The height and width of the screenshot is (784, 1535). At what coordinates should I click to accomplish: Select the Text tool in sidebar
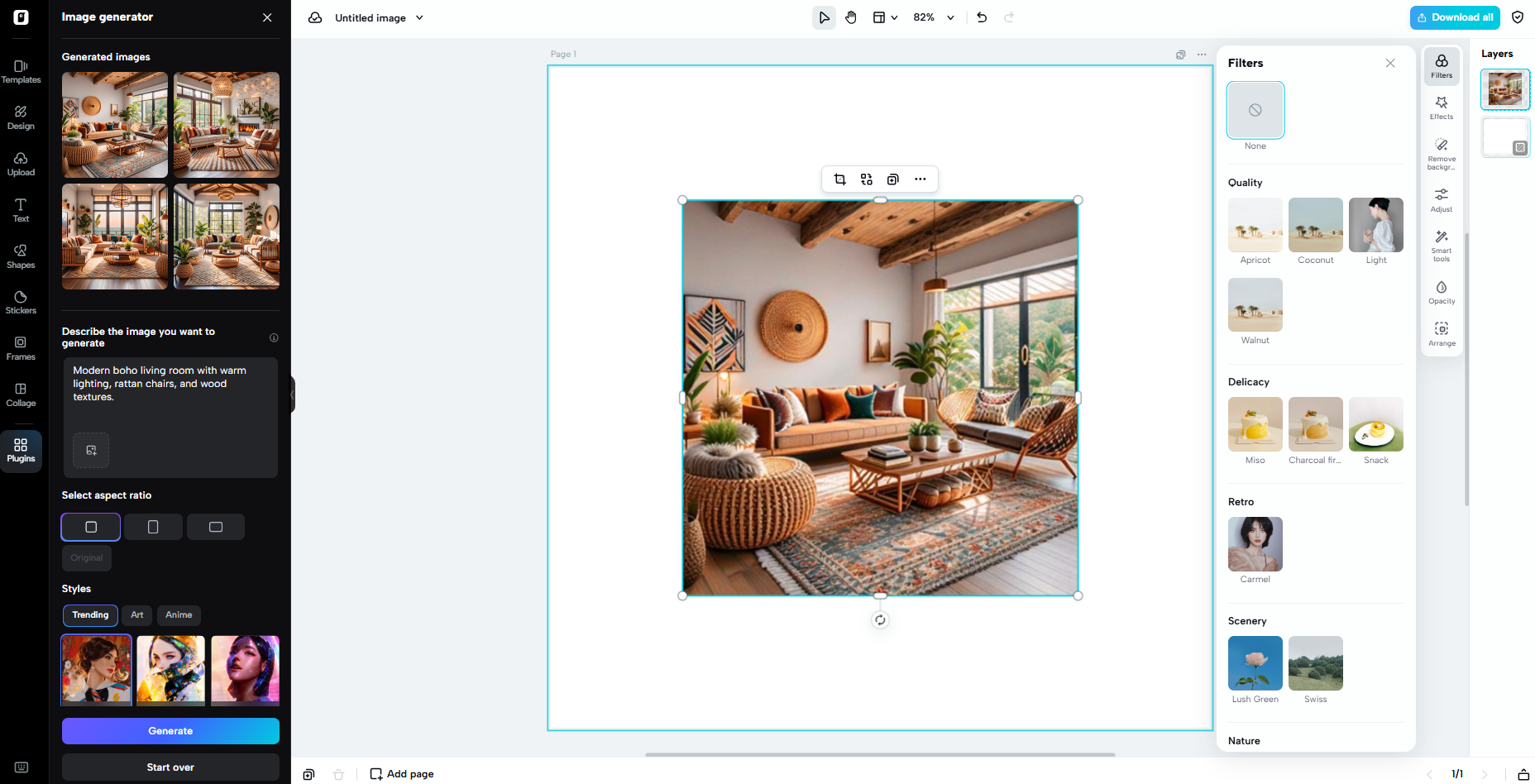point(21,210)
